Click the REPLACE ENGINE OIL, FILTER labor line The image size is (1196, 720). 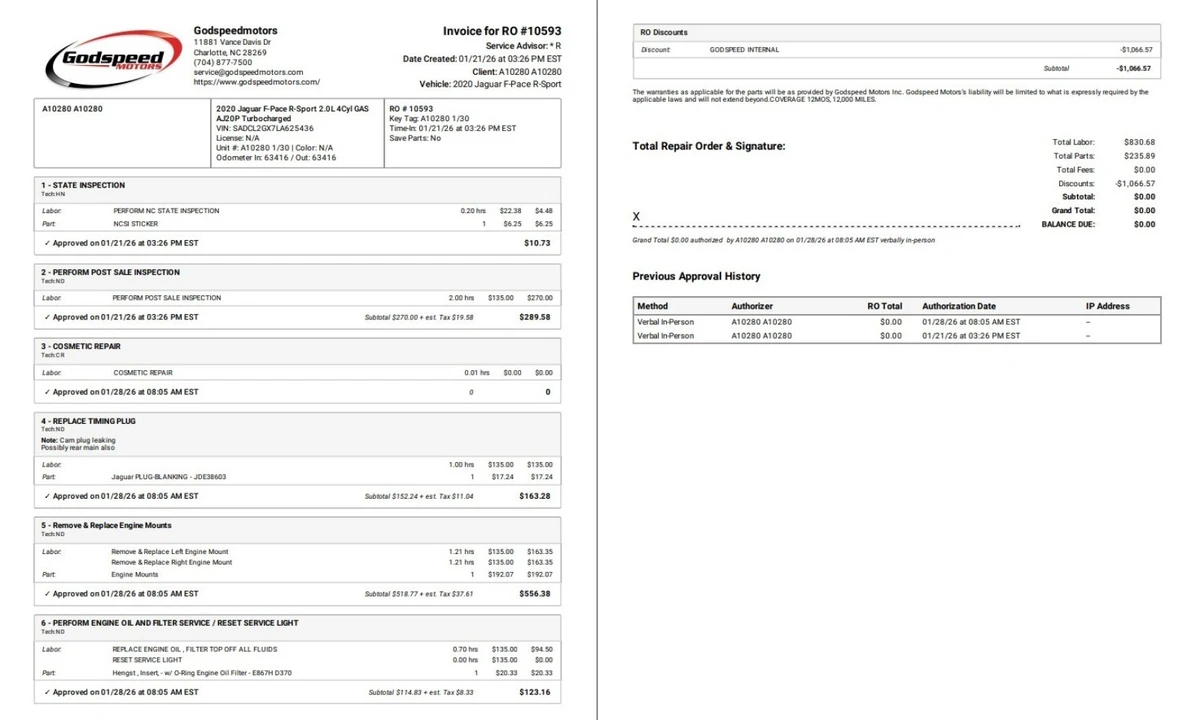point(297,649)
